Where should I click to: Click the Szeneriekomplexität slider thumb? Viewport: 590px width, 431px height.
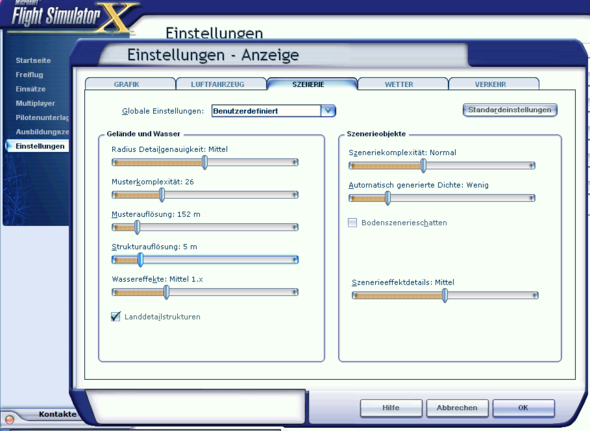423,165
